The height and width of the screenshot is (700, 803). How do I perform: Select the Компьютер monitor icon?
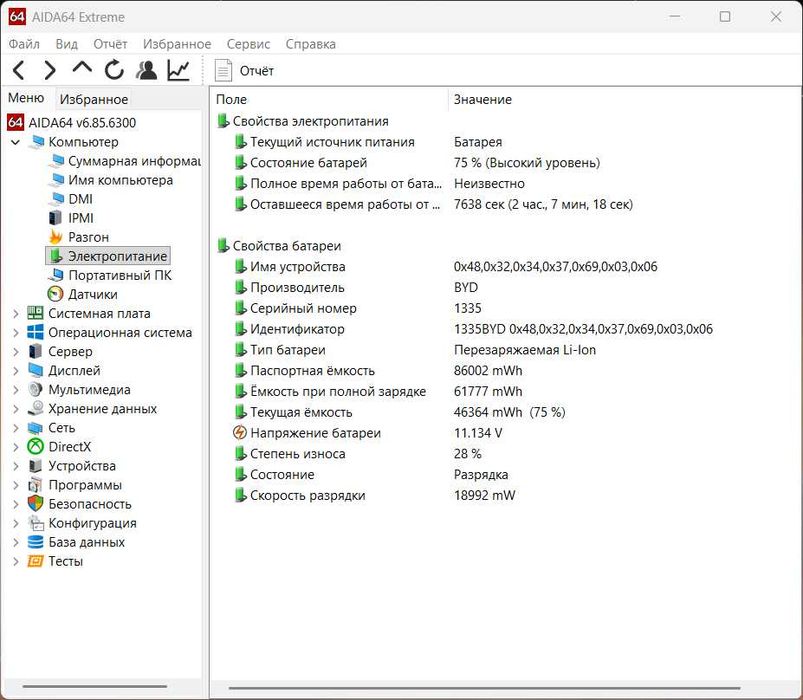pos(36,142)
